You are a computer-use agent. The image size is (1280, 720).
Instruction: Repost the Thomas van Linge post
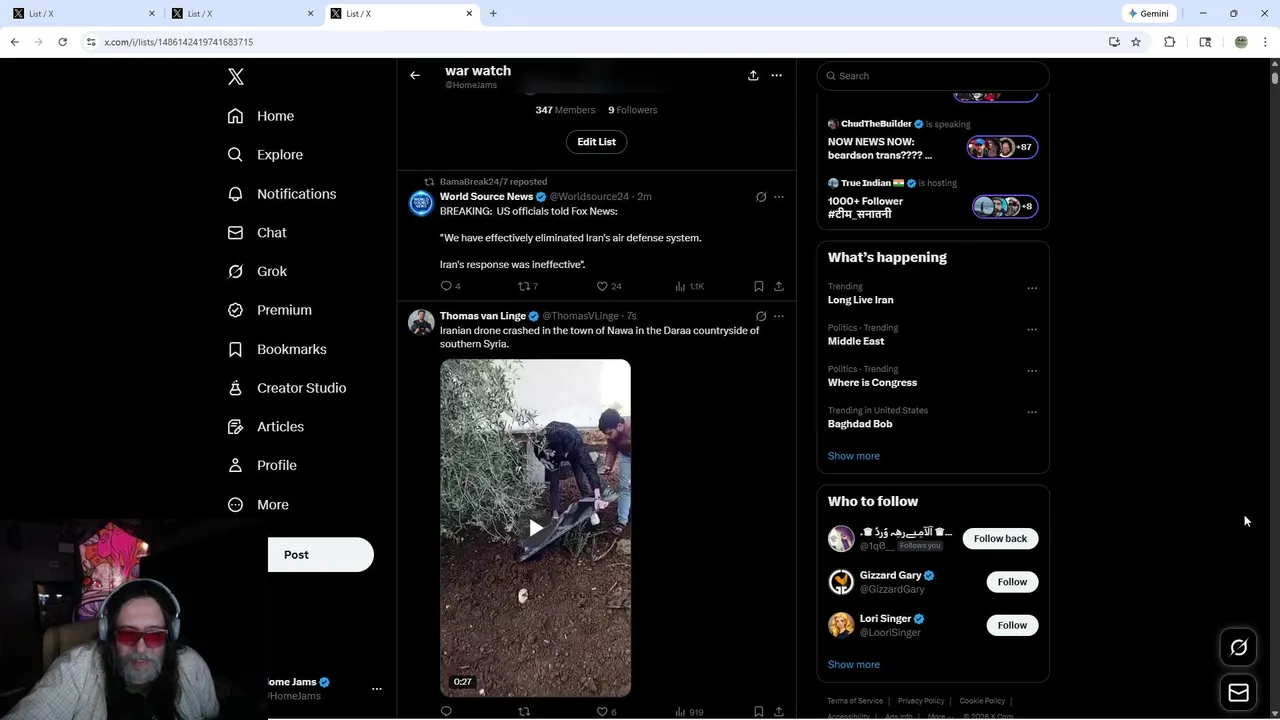pyautogui.click(x=523, y=712)
